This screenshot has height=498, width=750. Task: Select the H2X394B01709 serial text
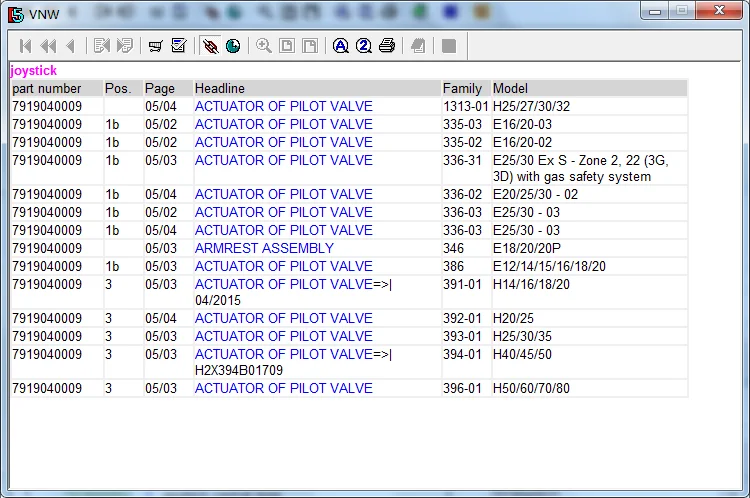pyautogui.click(x=239, y=371)
